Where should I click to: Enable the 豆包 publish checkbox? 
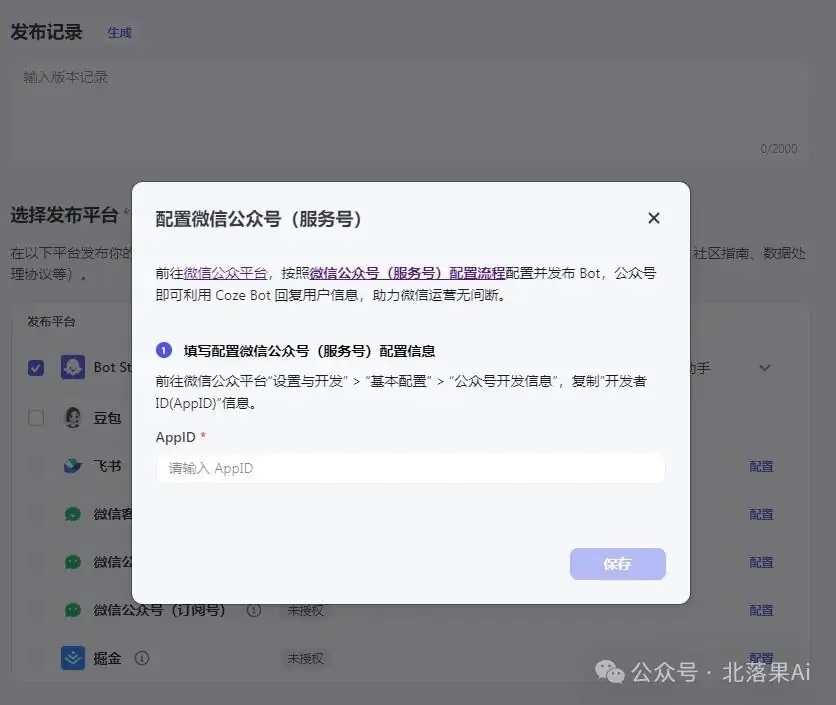click(36, 417)
